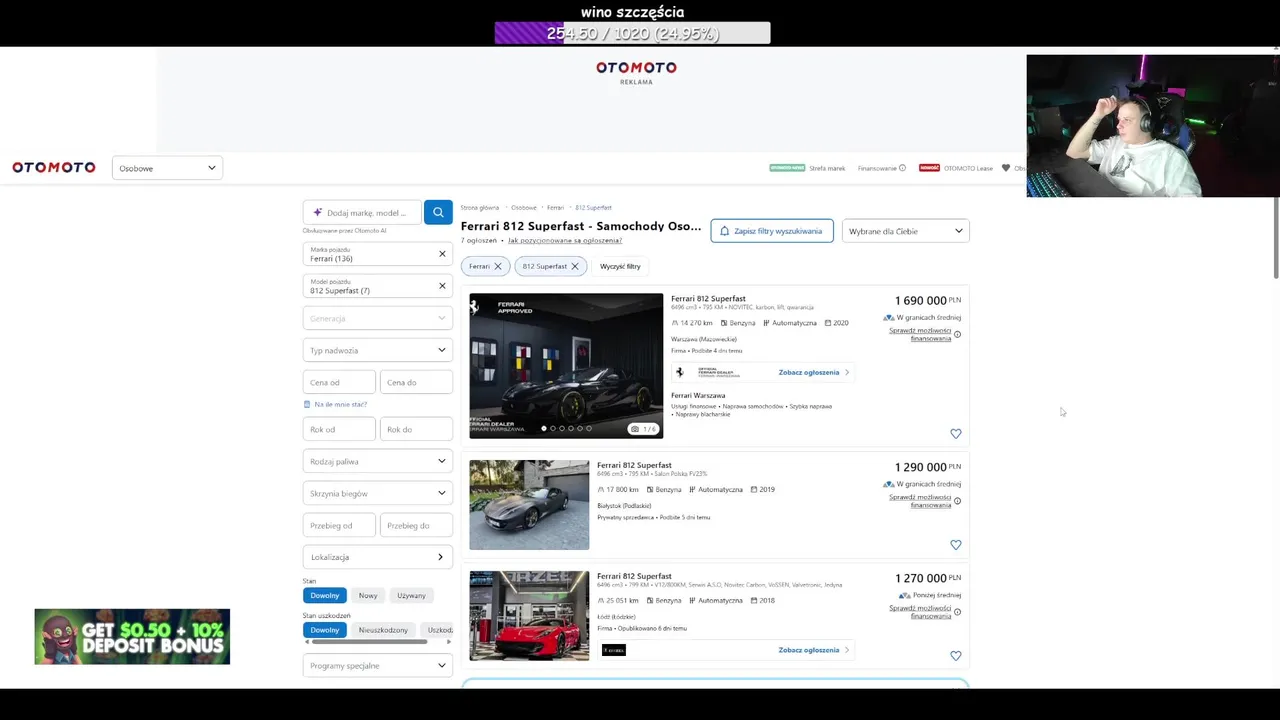Go to Ferrari breadcrumb
The height and width of the screenshot is (720, 1280).
point(555,208)
